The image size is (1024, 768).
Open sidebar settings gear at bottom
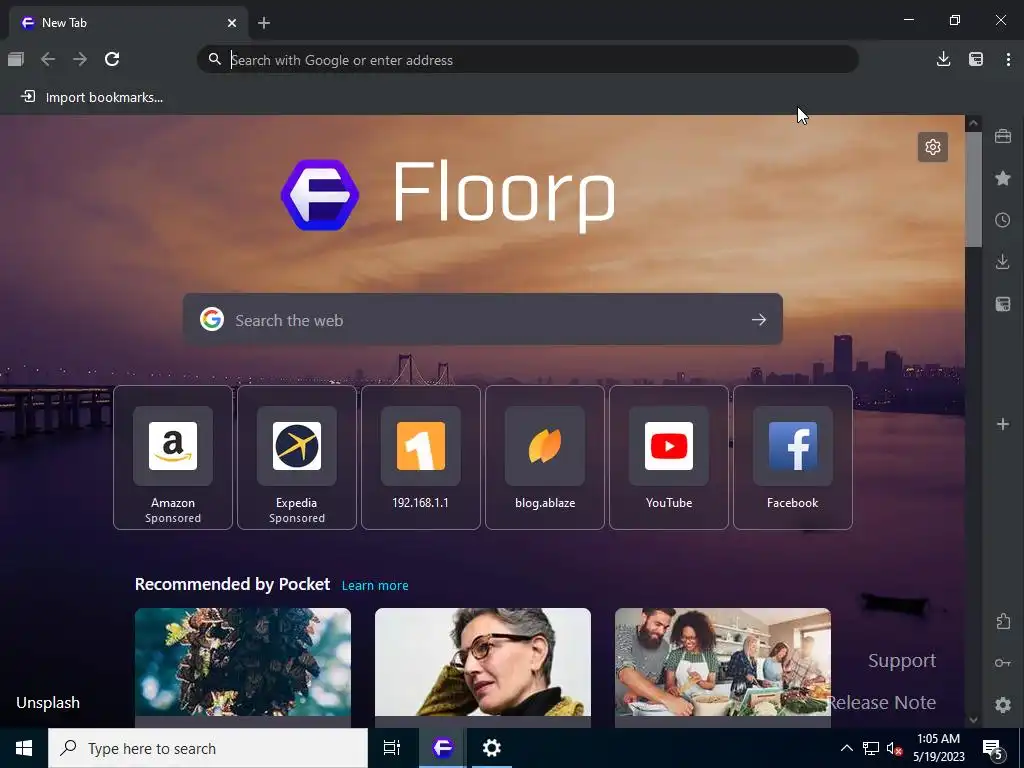tap(1002, 705)
